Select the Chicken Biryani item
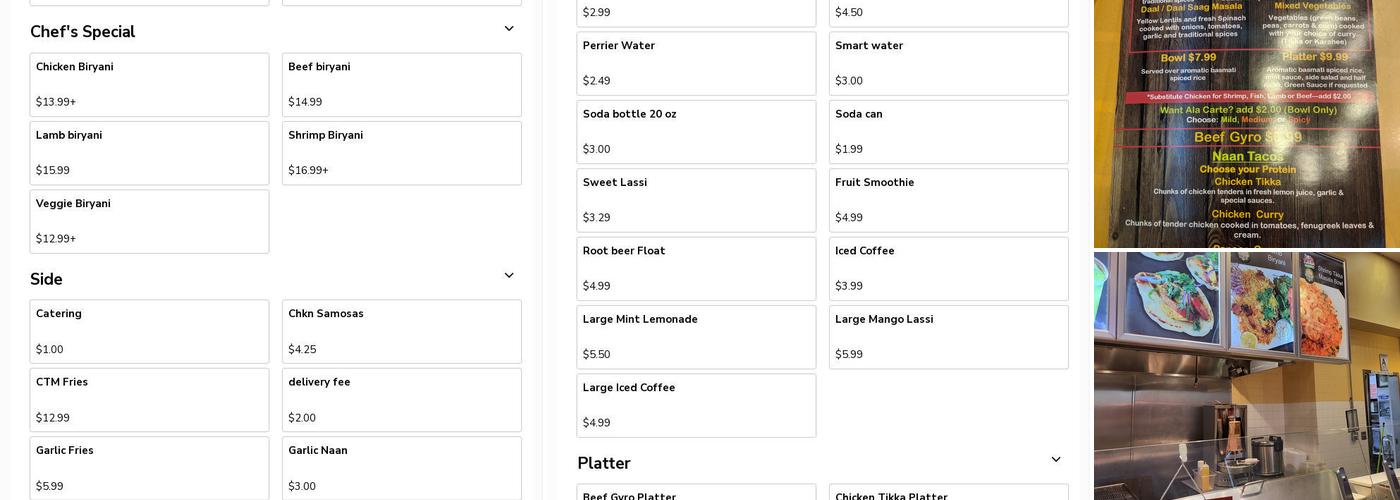1400x500 pixels. coord(149,85)
